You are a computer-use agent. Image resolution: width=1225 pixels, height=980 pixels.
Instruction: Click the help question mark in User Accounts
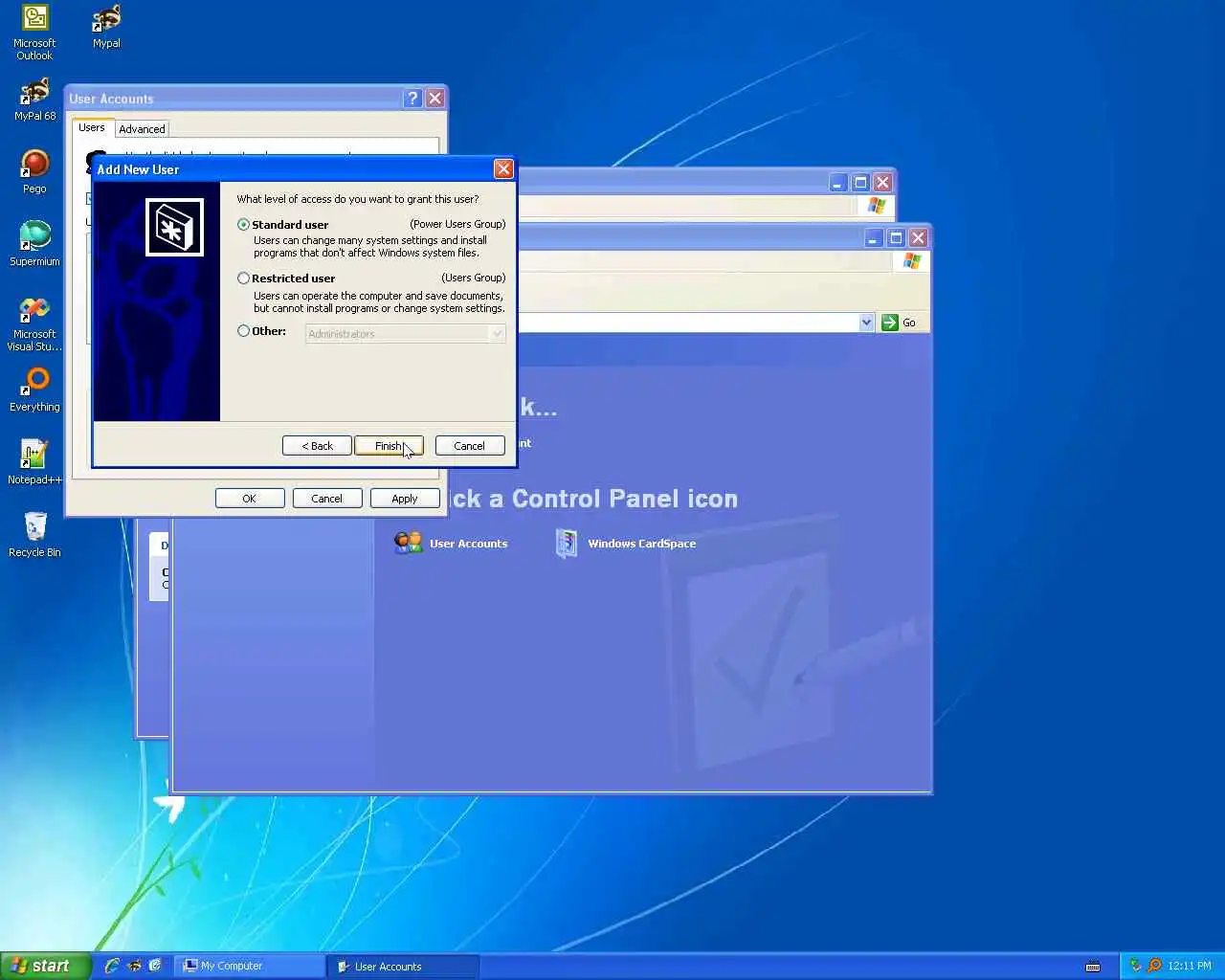[x=412, y=99]
